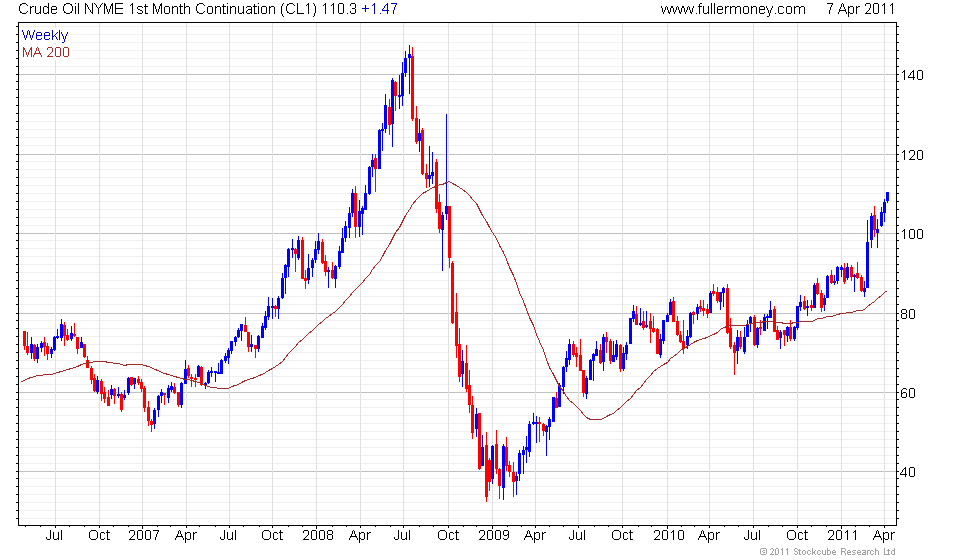Select the MA 200 legend label

point(46,52)
